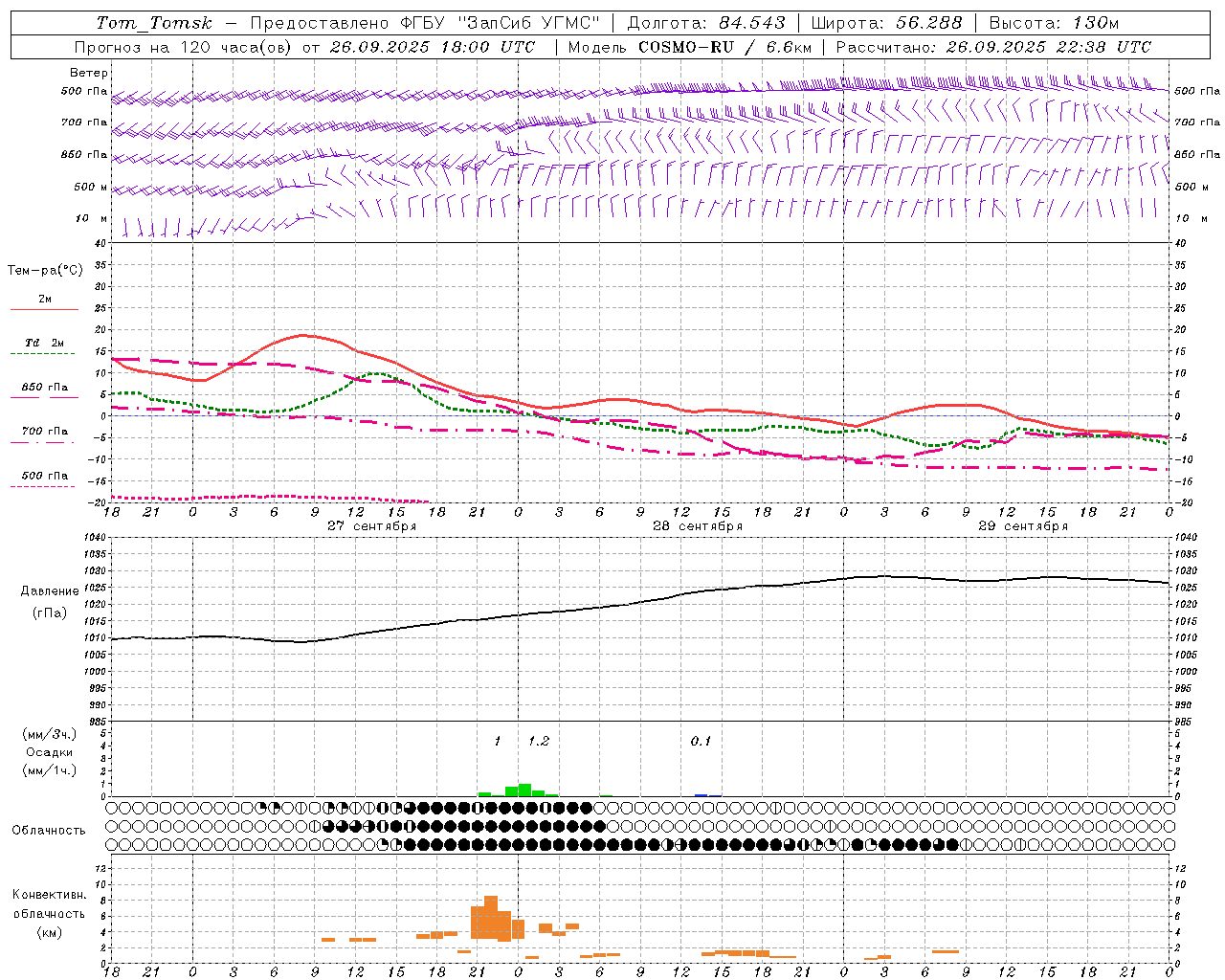This screenshot has height=980, width=1225.
Task: Click left-side "500 м" wind level label
Action: tap(92, 187)
